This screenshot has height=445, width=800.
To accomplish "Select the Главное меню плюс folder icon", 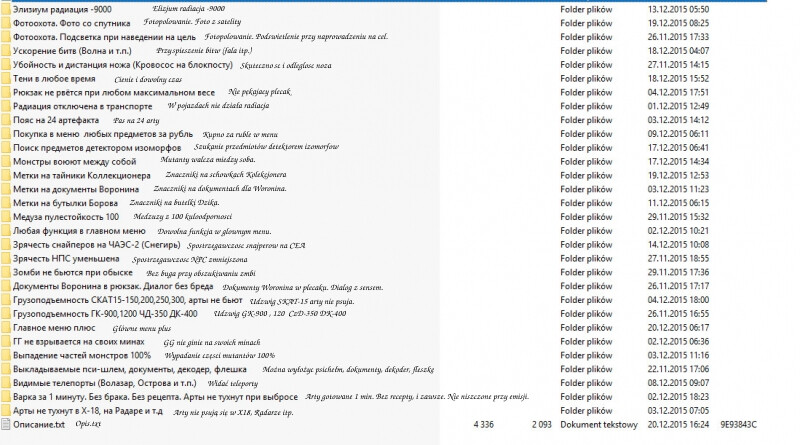I will (6, 327).
